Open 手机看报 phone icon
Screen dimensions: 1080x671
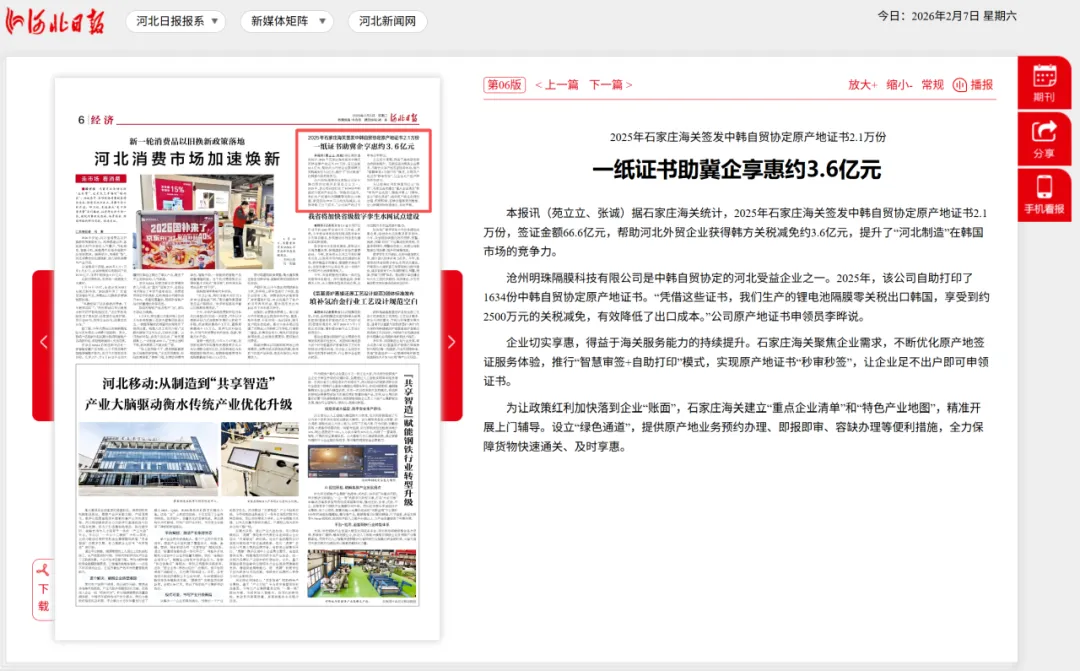(x=1044, y=195)
